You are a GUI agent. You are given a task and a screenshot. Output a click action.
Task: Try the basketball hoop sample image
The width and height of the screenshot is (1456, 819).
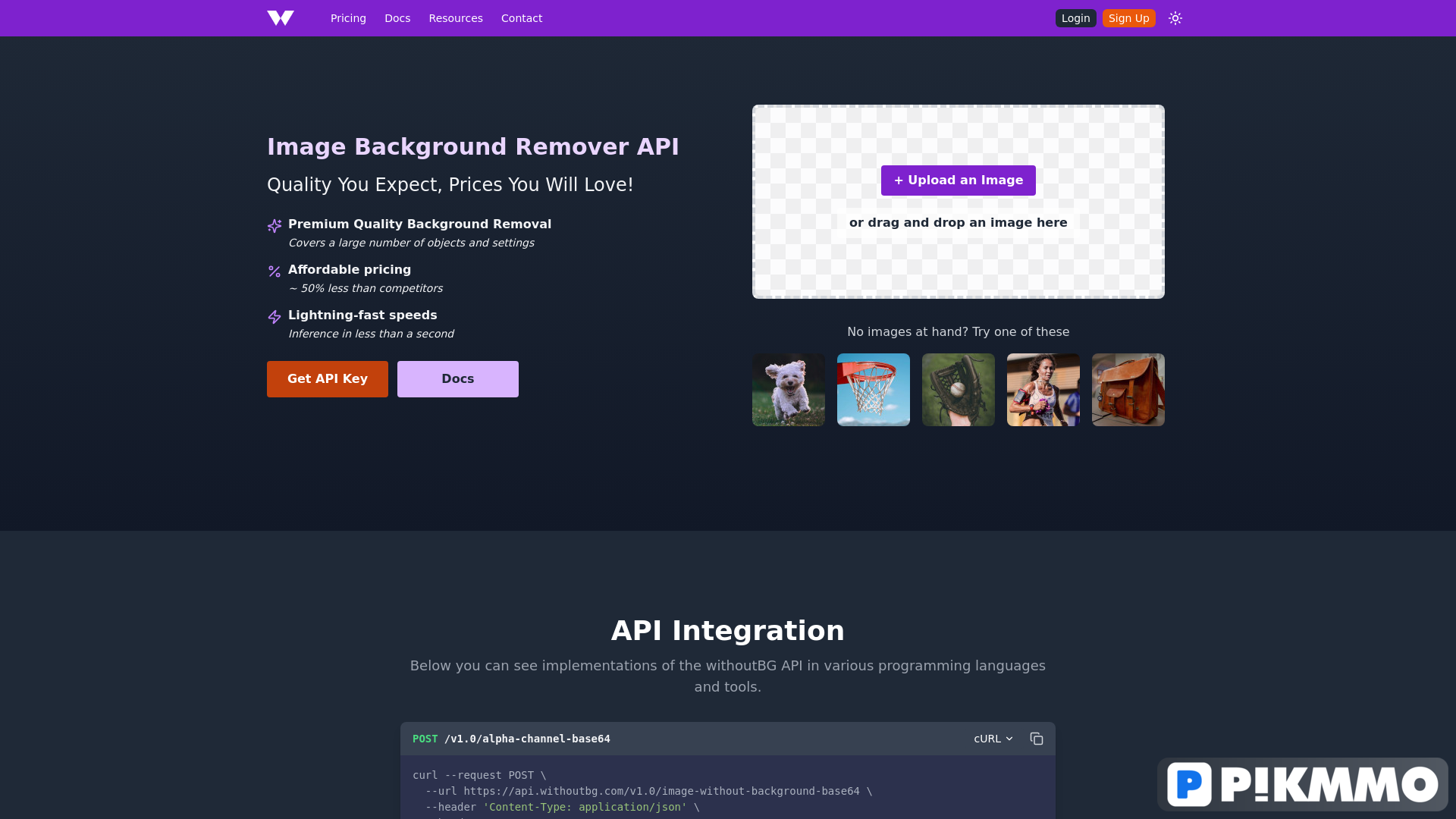(x=874, y=390)
